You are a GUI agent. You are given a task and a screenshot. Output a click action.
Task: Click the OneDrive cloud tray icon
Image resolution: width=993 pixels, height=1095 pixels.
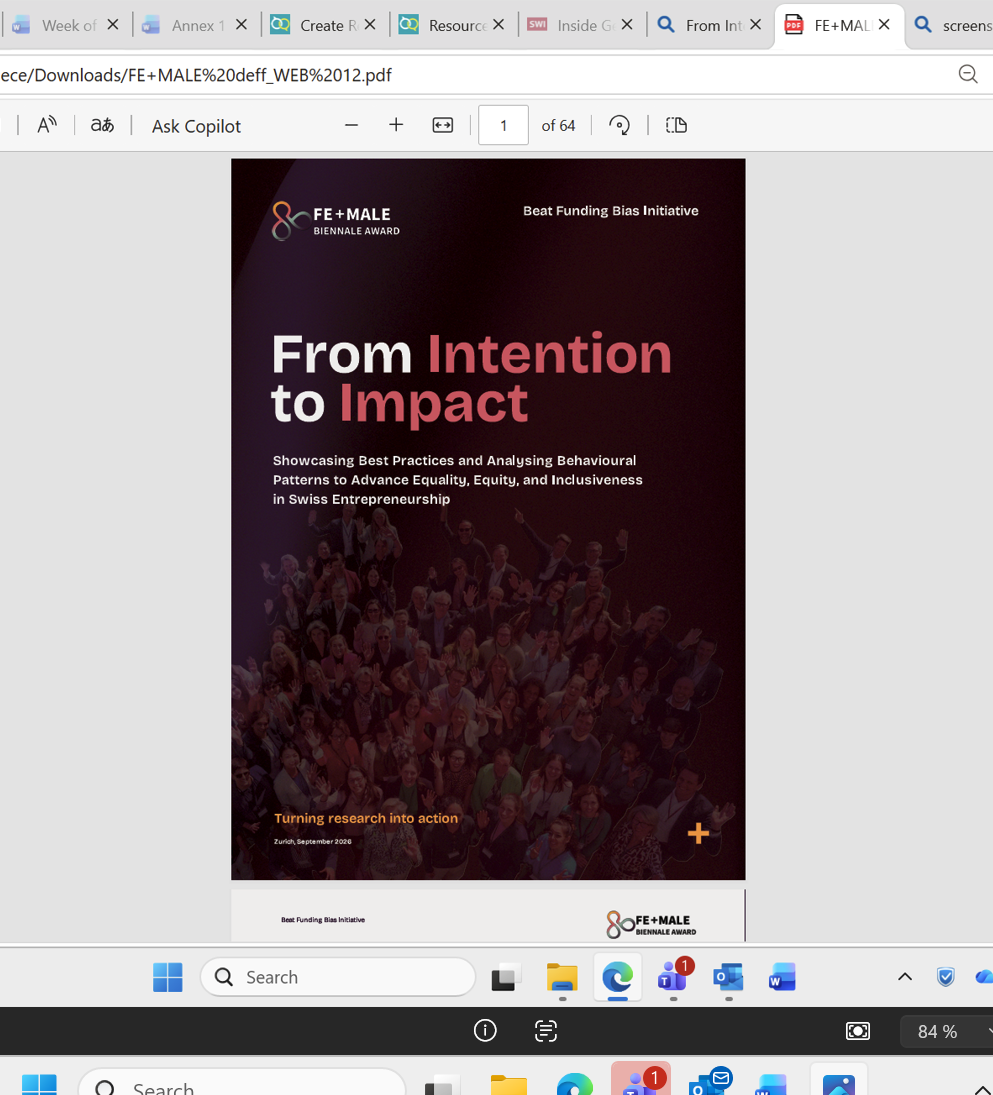coord(984,977)
